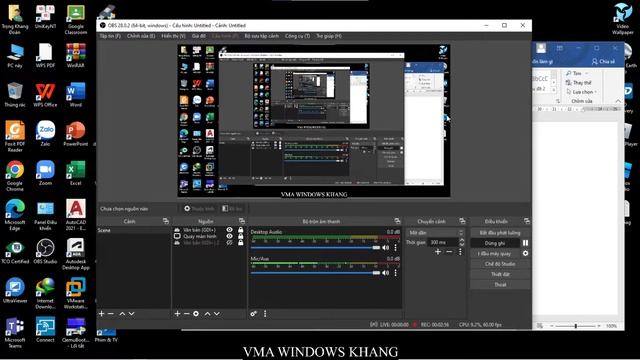Adjust the Mic/Aux volume slider
Viewport: 640px width, 360px height.
(x=316, y=273)
